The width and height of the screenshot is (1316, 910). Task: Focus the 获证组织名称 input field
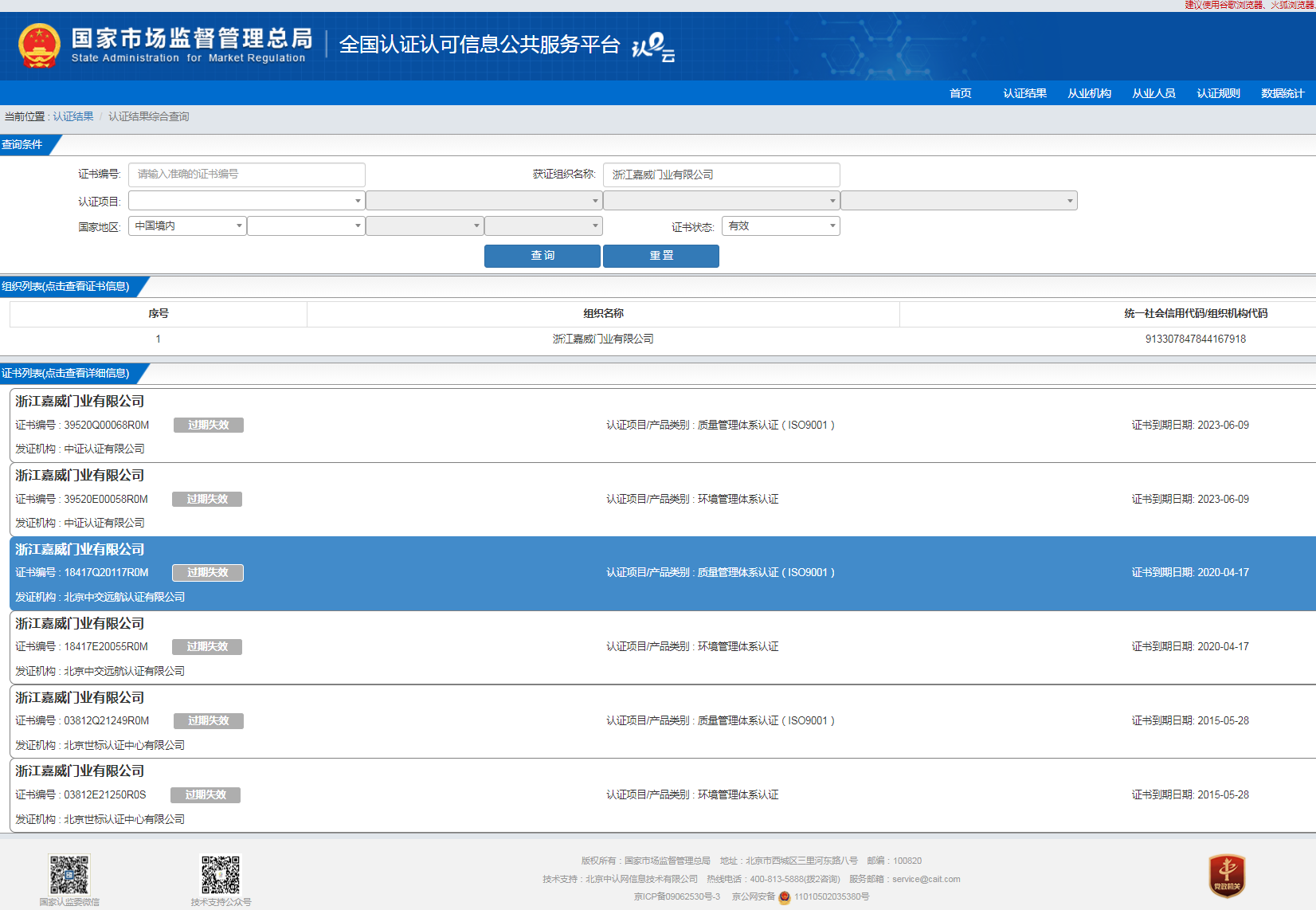(x=722, y=175)
